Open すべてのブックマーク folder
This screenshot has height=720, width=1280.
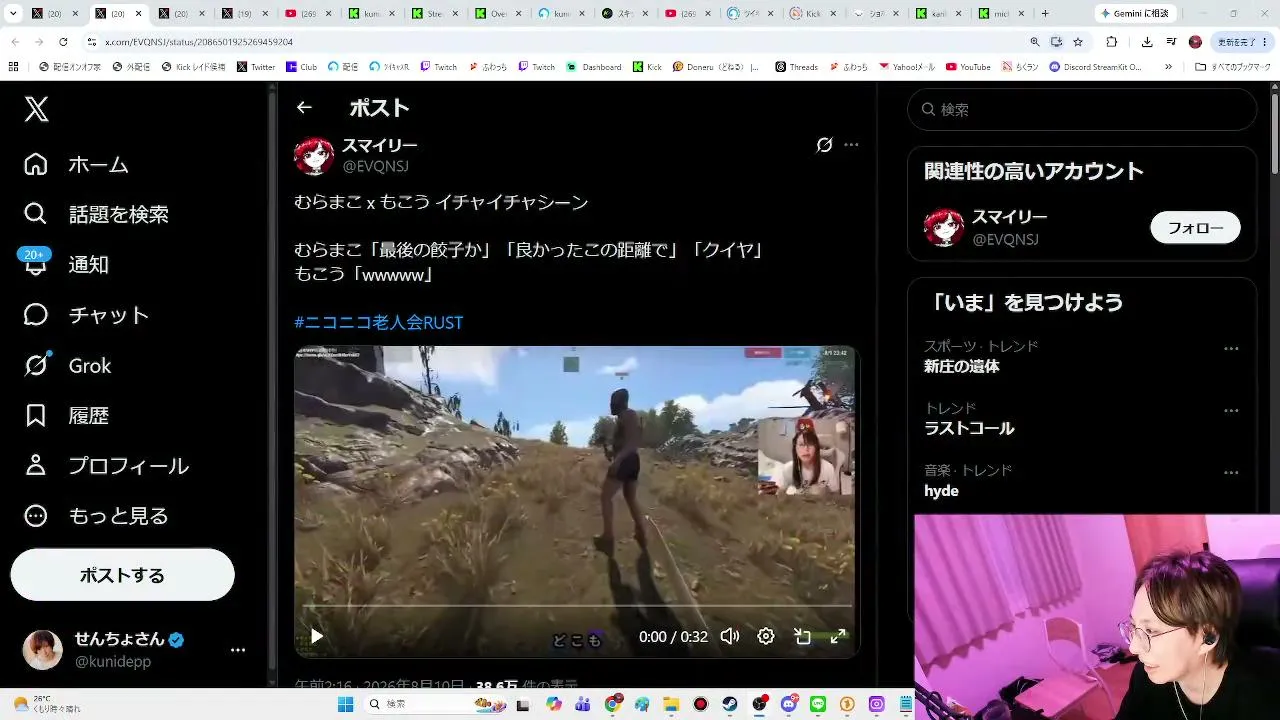click(x=1233, y=67)
